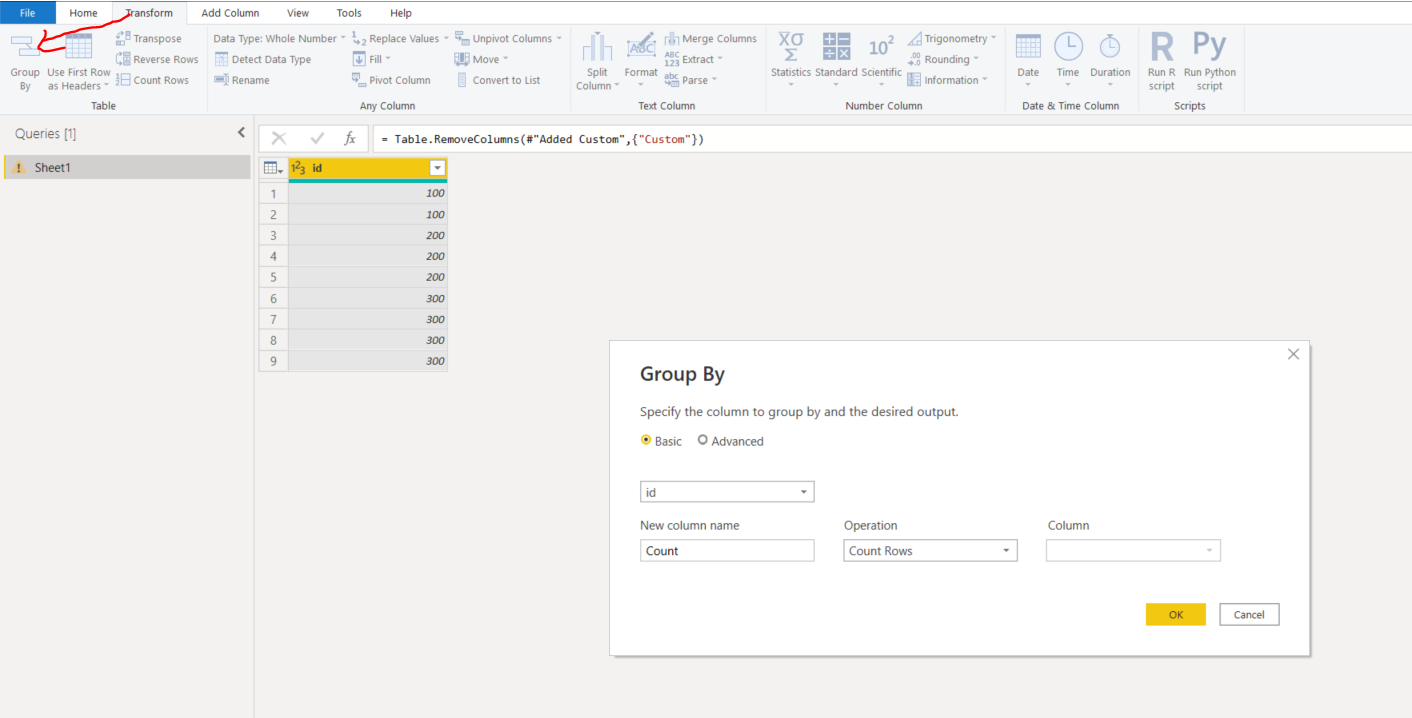Image resolution: width=1412 pixels, height=718 pixels.
Task: Open the Rounding dropdown
Action: point(942,59)
